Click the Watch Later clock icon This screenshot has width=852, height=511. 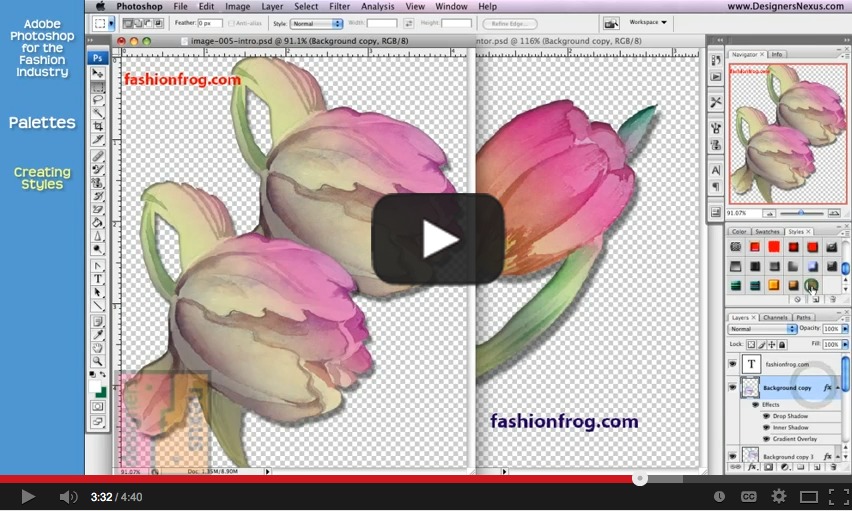click(719, 496)
